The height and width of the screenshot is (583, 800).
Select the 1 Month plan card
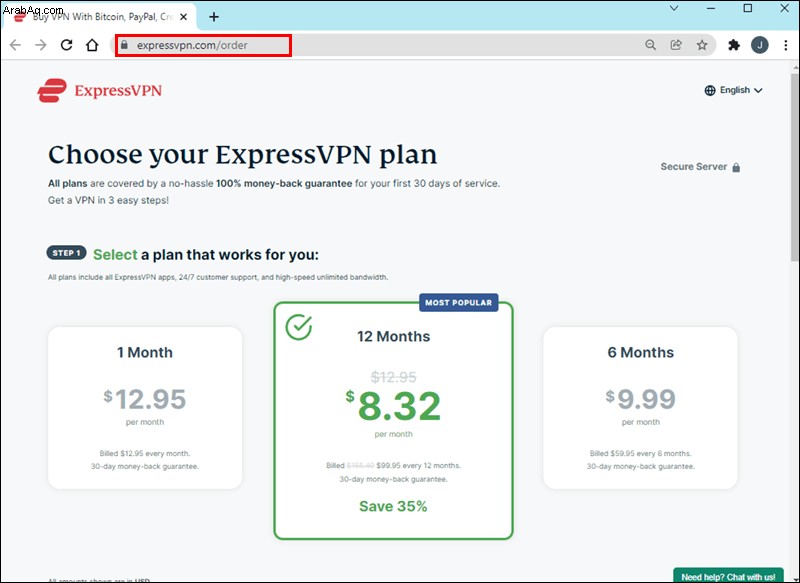click(145, 408)
